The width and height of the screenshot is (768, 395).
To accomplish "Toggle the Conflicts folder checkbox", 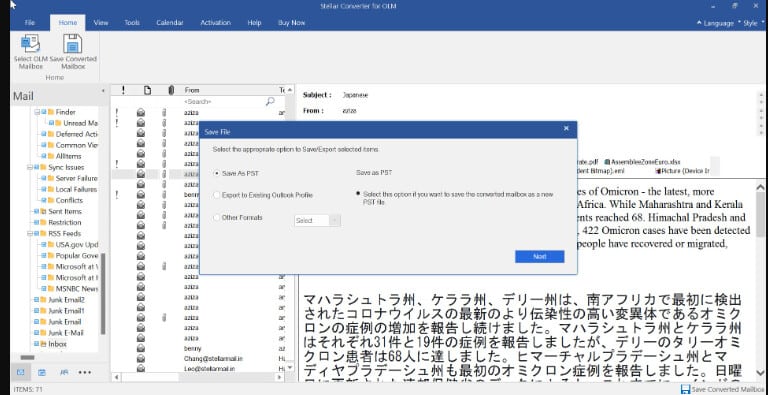I will [43, 200].
